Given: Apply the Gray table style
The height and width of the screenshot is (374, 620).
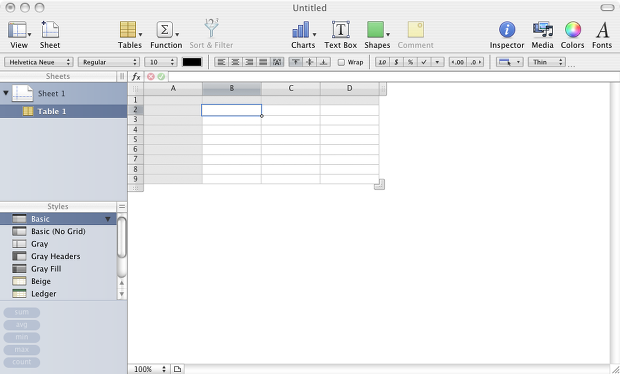Looking at the screenshot, I should 58,244.
